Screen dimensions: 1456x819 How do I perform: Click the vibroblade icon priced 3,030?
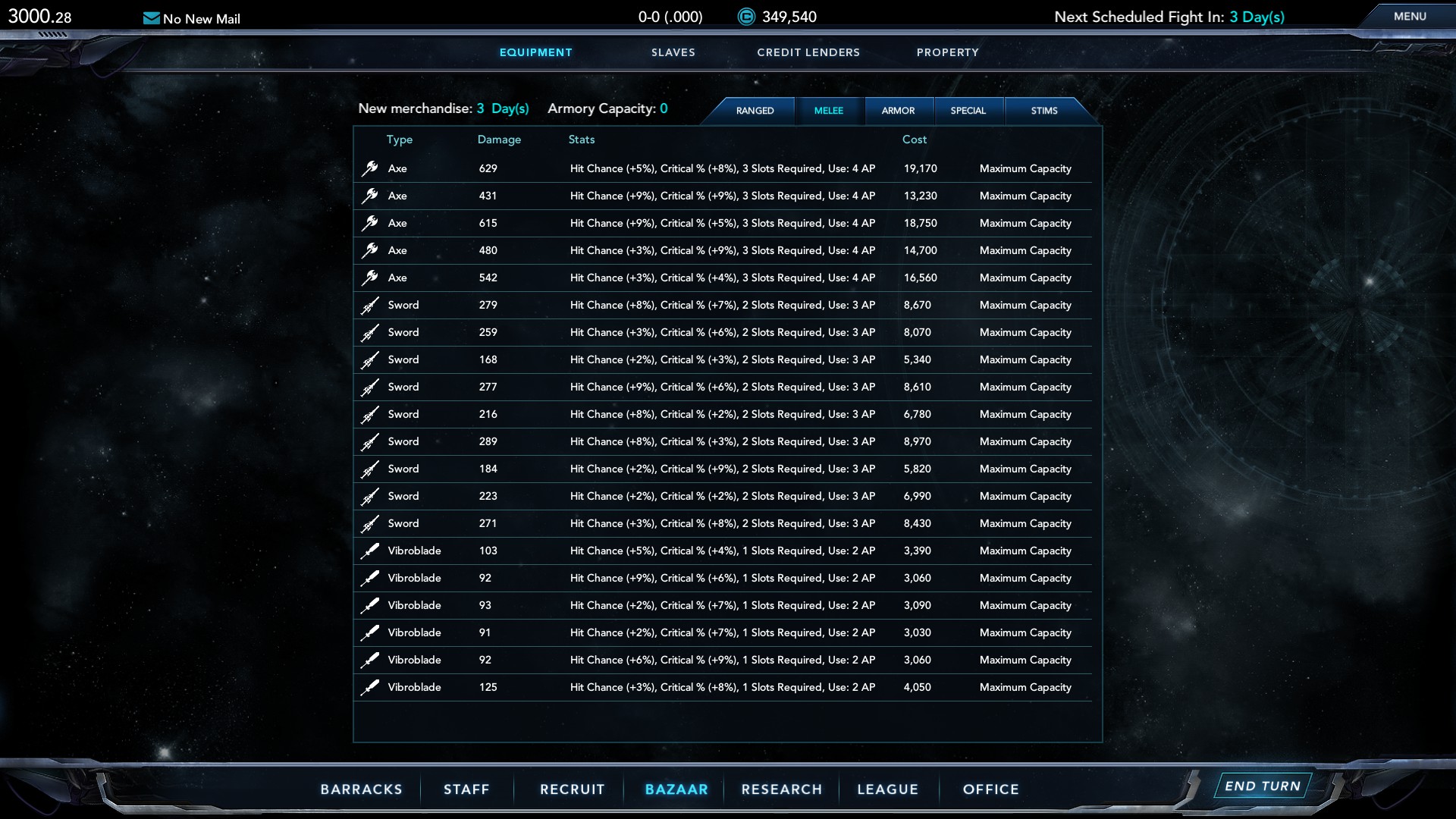(369, 632)
